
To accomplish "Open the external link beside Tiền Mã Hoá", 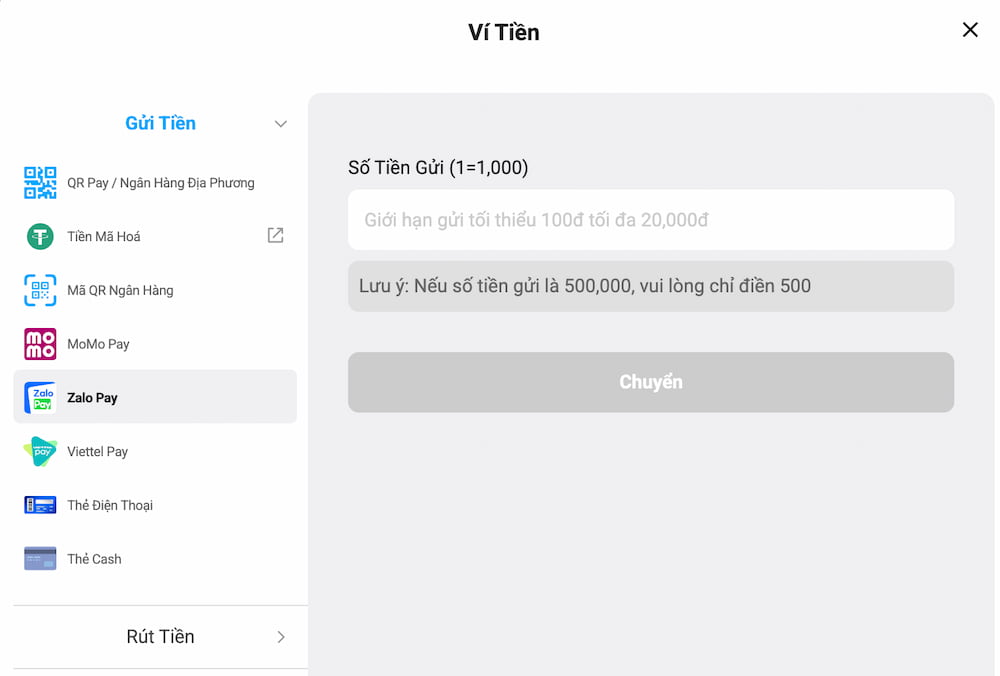I will [x=275, y=236].
